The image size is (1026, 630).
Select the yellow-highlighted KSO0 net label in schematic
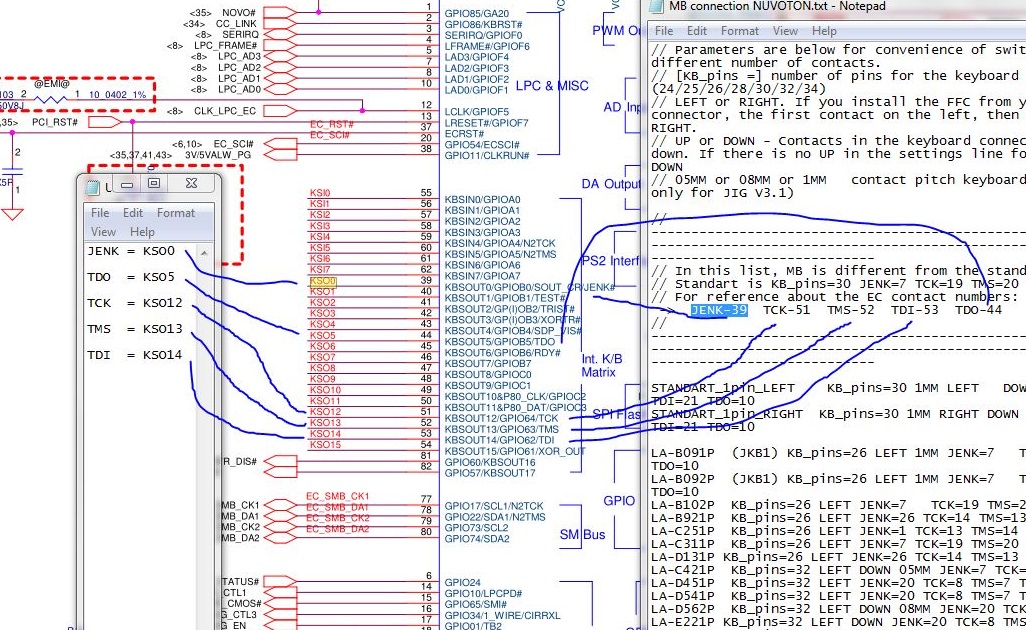pos(323,282)
